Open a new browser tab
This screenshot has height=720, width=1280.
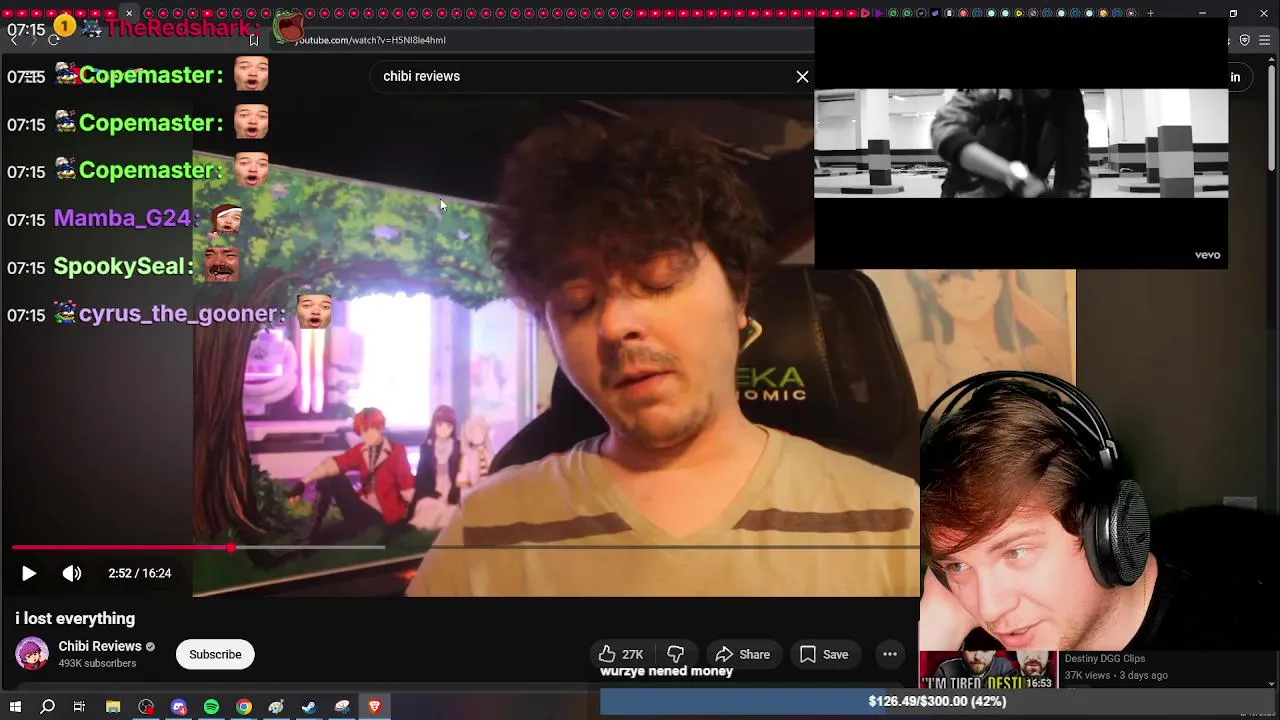coord(1150,13)
